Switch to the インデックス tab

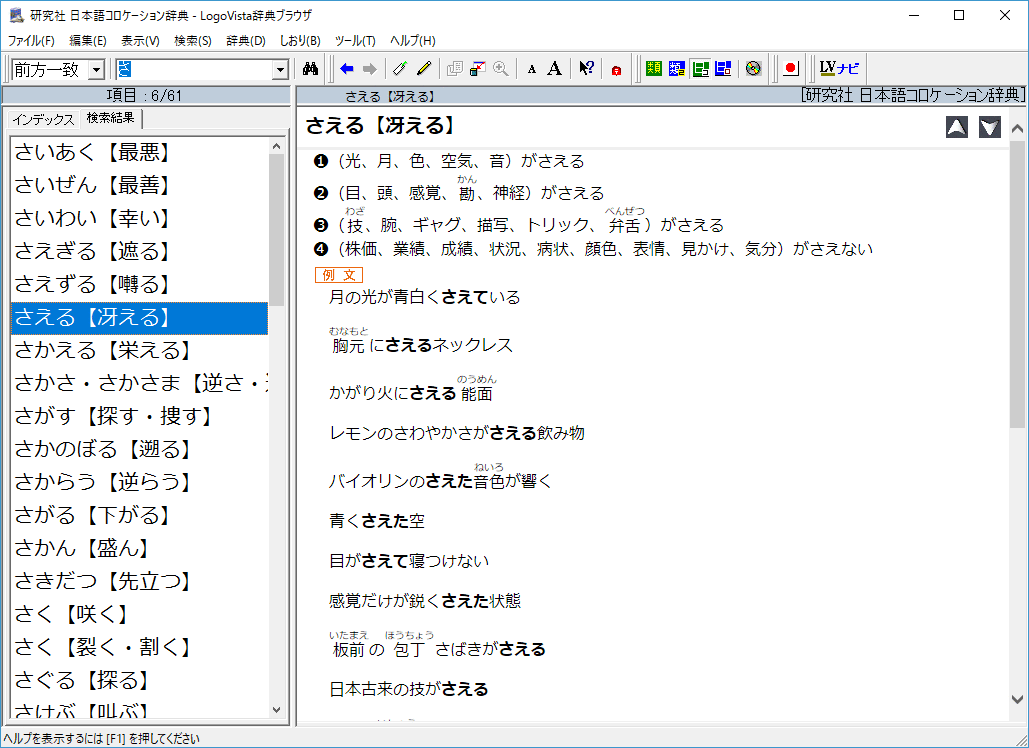43,119
